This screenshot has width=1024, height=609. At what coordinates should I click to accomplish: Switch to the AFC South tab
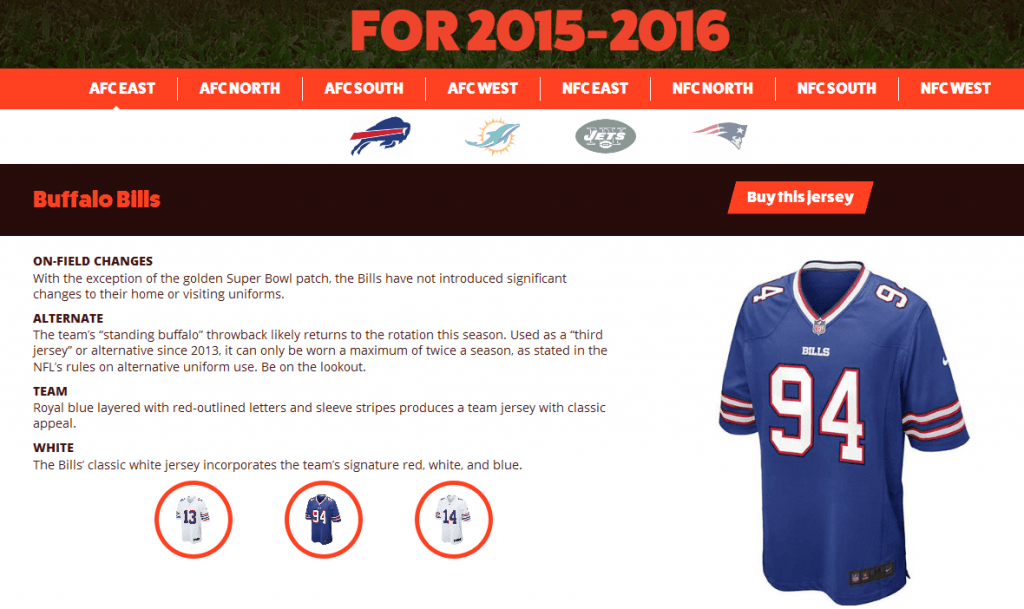(x=364, y=88)
